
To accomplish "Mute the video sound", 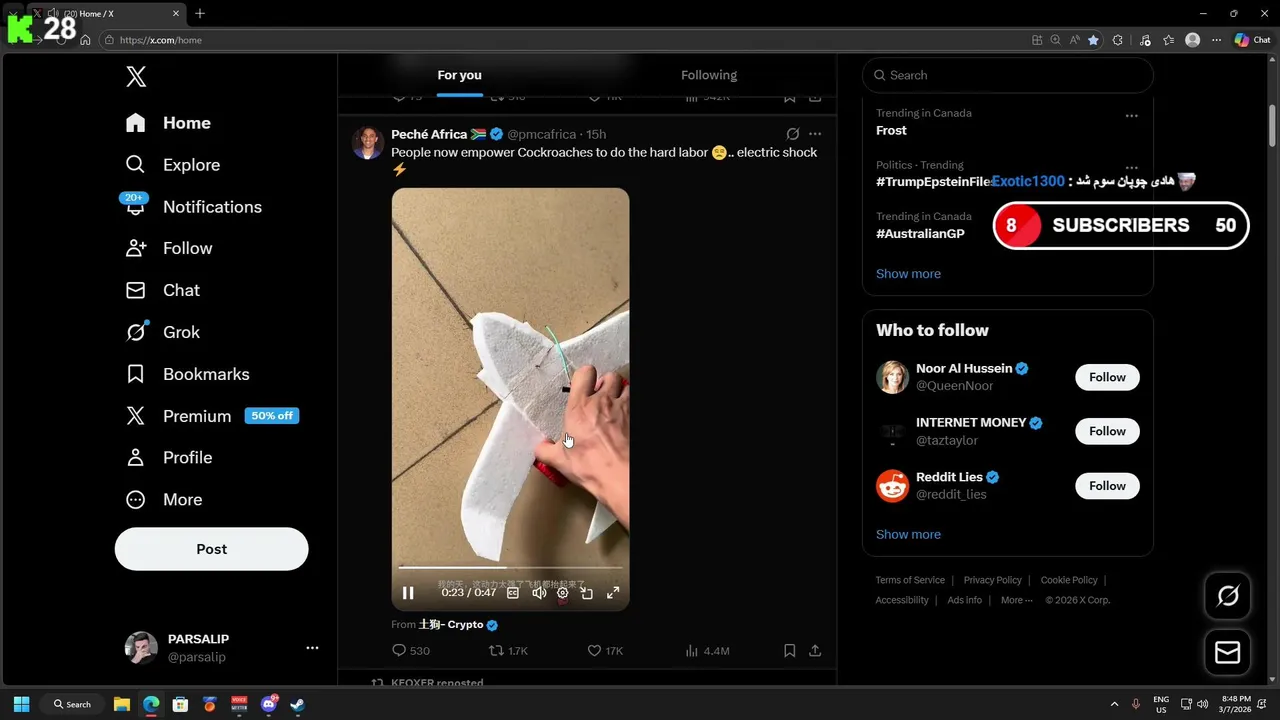I will (539, 593).
